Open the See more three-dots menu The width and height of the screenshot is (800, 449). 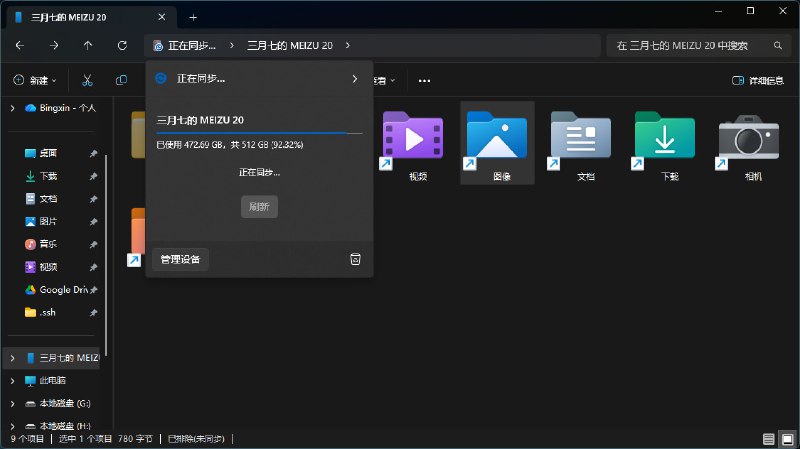click(424, 81)
